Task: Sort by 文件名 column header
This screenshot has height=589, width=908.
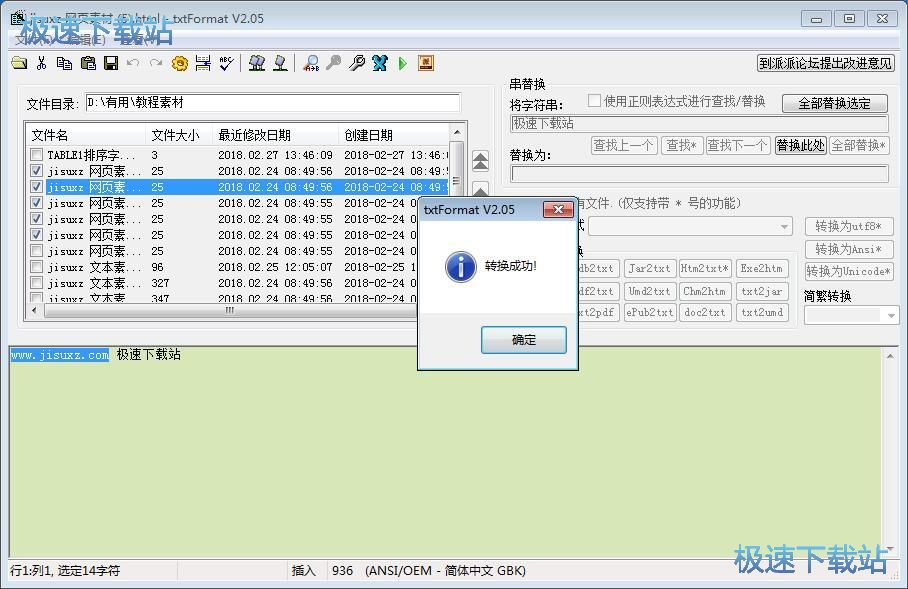Action: click(87, 135)
